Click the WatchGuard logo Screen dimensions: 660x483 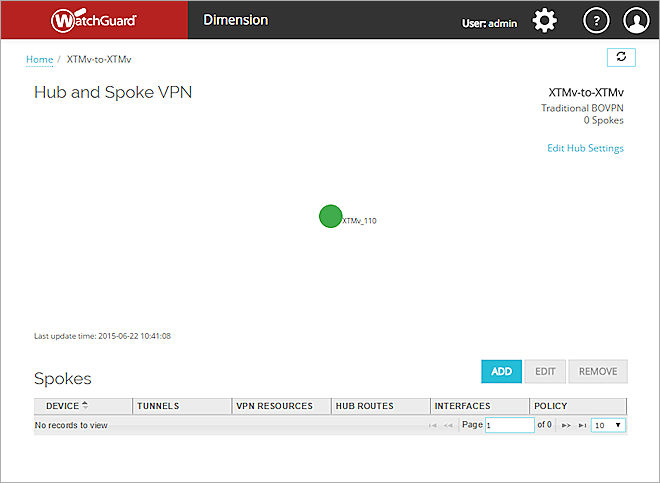coord(93,20)
